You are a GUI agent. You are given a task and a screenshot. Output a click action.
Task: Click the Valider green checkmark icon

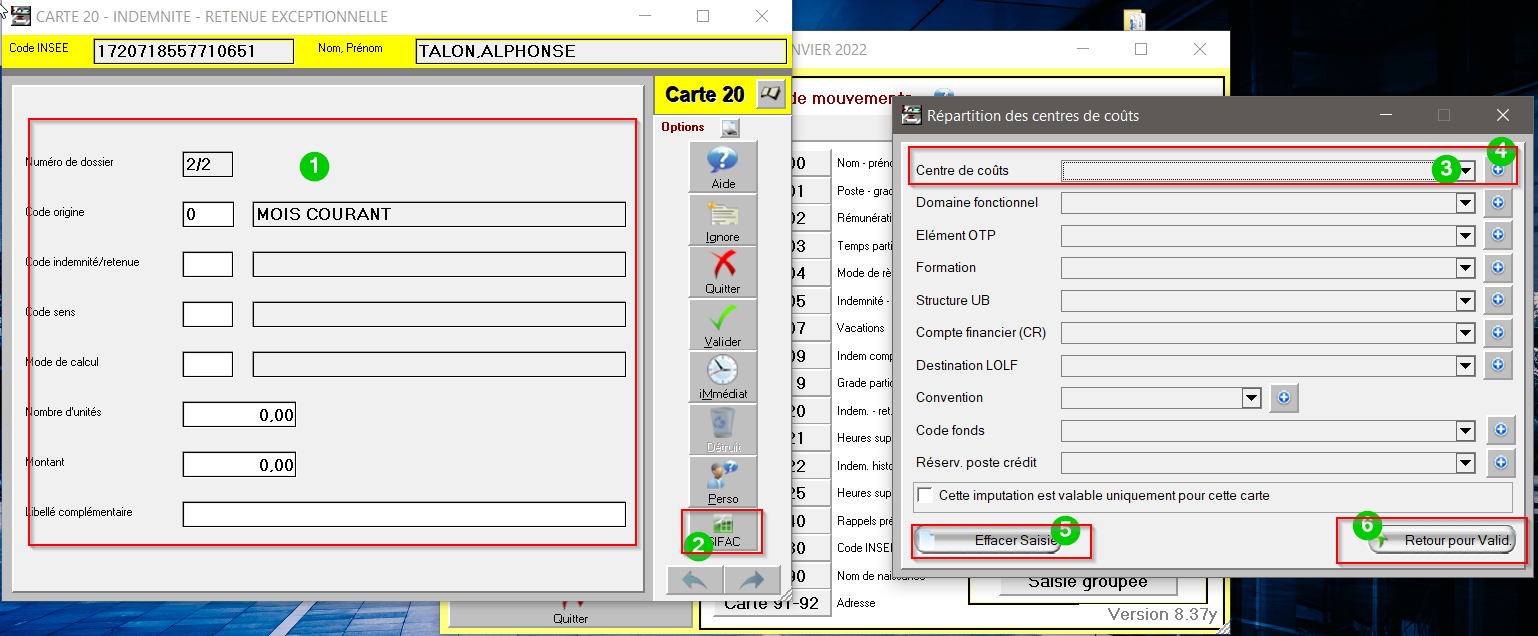click(723, 324)
